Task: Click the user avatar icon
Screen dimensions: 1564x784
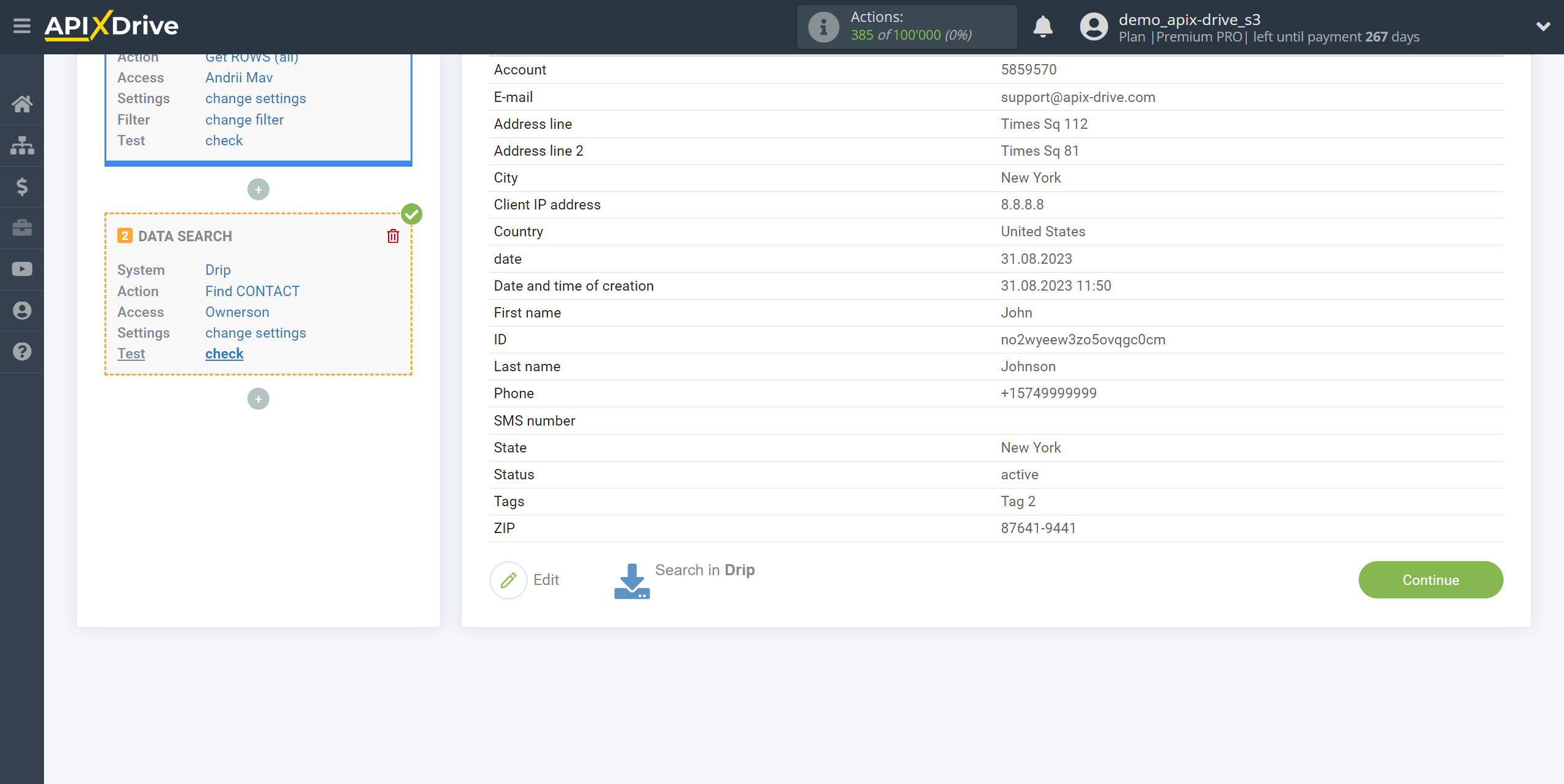Action: [1094, 27]
